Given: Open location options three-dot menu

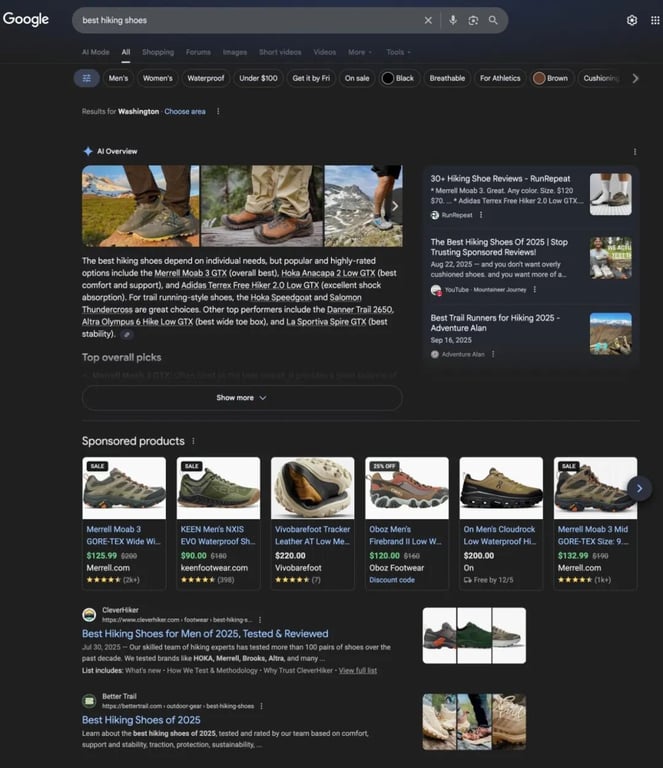Looking at the screenshot, I should (218, 112).
